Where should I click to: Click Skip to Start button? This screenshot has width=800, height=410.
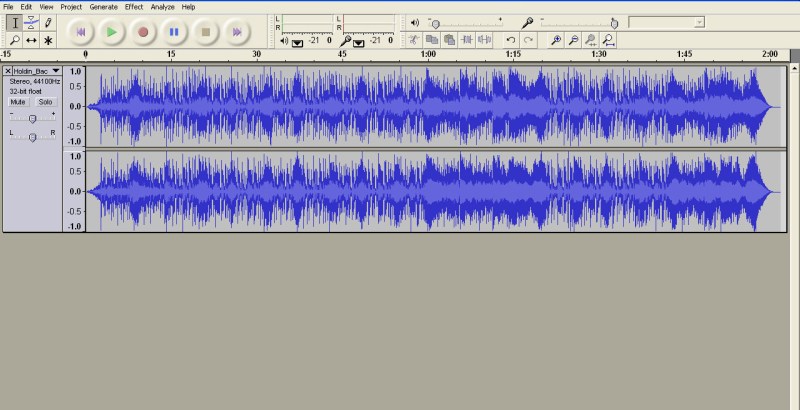[81, 32]
